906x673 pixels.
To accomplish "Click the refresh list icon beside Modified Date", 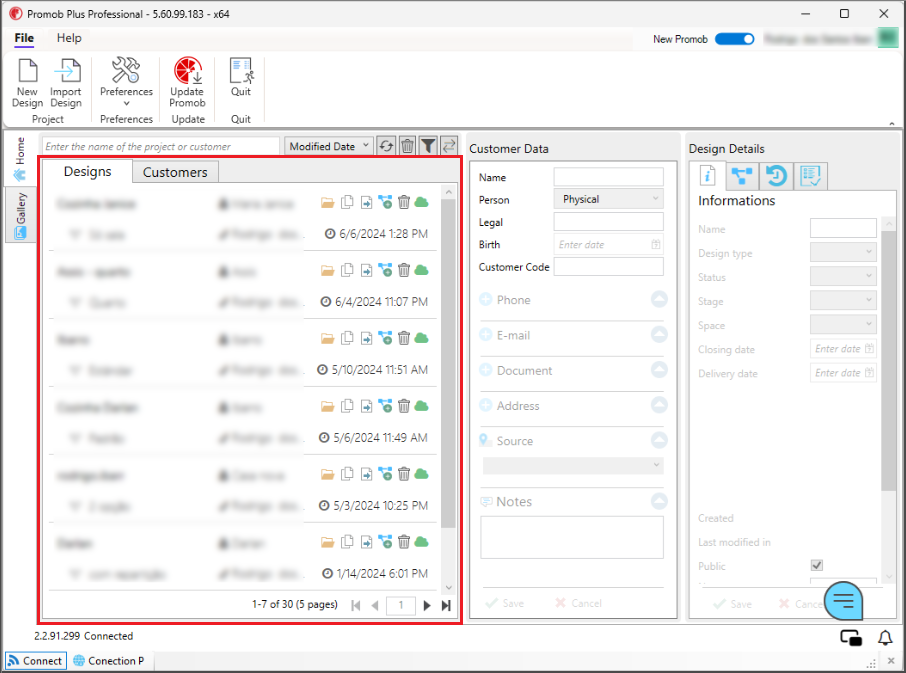I will tap(386, 146).
